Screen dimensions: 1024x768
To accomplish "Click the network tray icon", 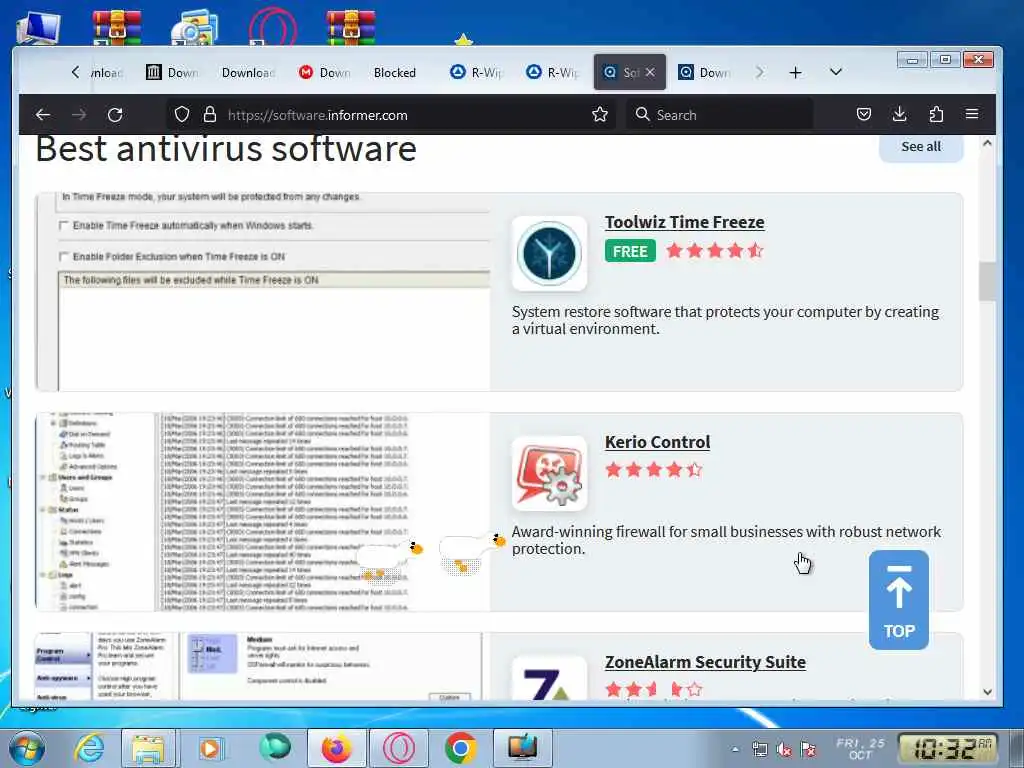I will 760,750.
